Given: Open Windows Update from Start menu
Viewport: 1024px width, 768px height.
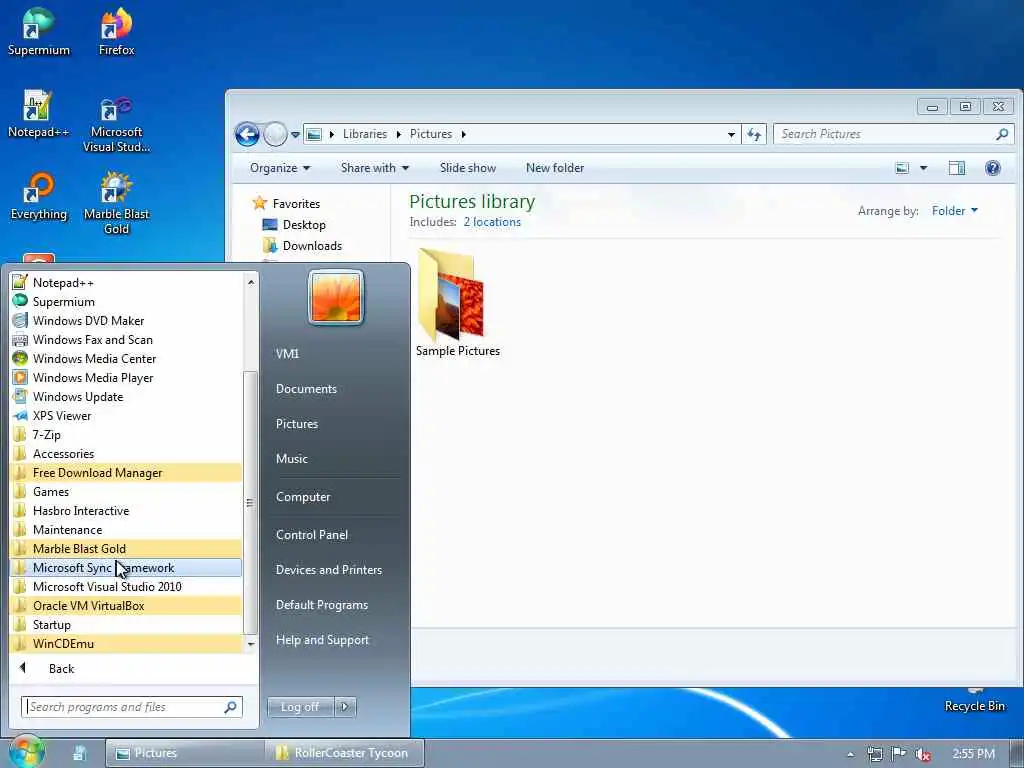Looking at the screenshot, I should tap(126, 396).
